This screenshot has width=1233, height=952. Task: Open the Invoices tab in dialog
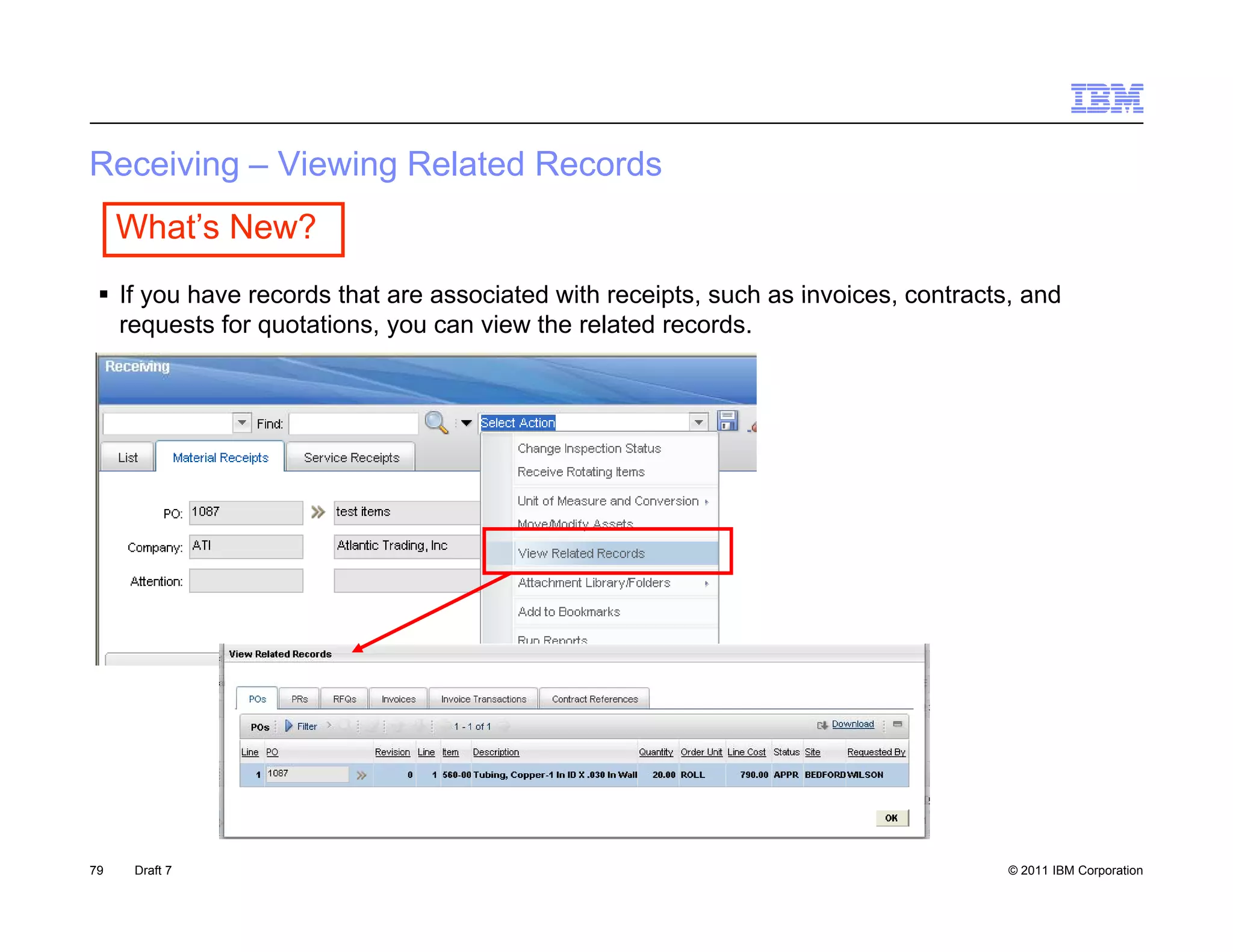point(399,699)
